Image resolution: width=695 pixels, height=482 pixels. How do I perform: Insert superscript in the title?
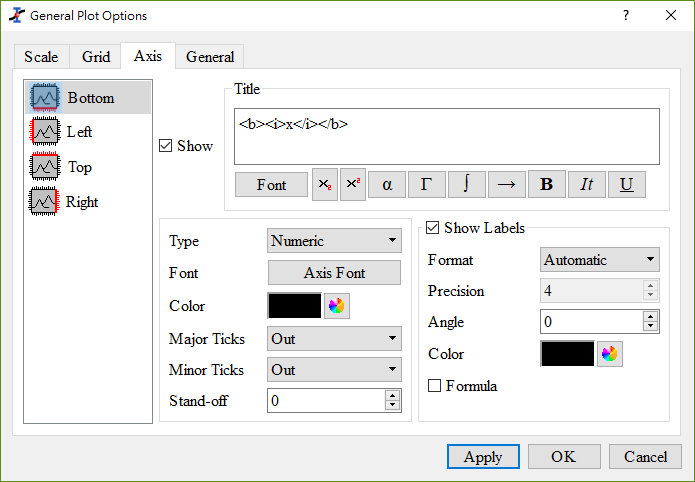point(353,184)
